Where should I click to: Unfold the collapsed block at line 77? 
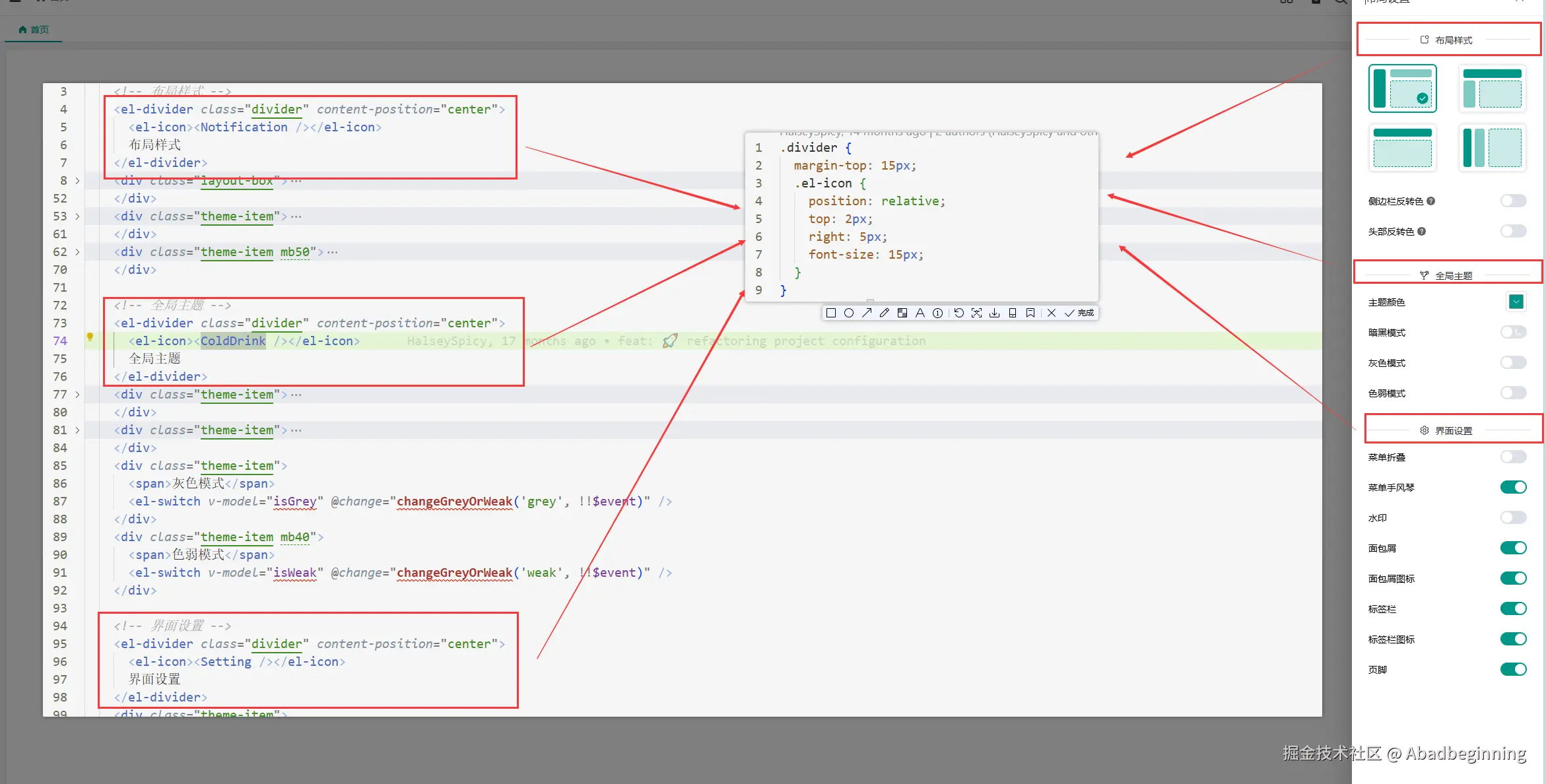77,394
